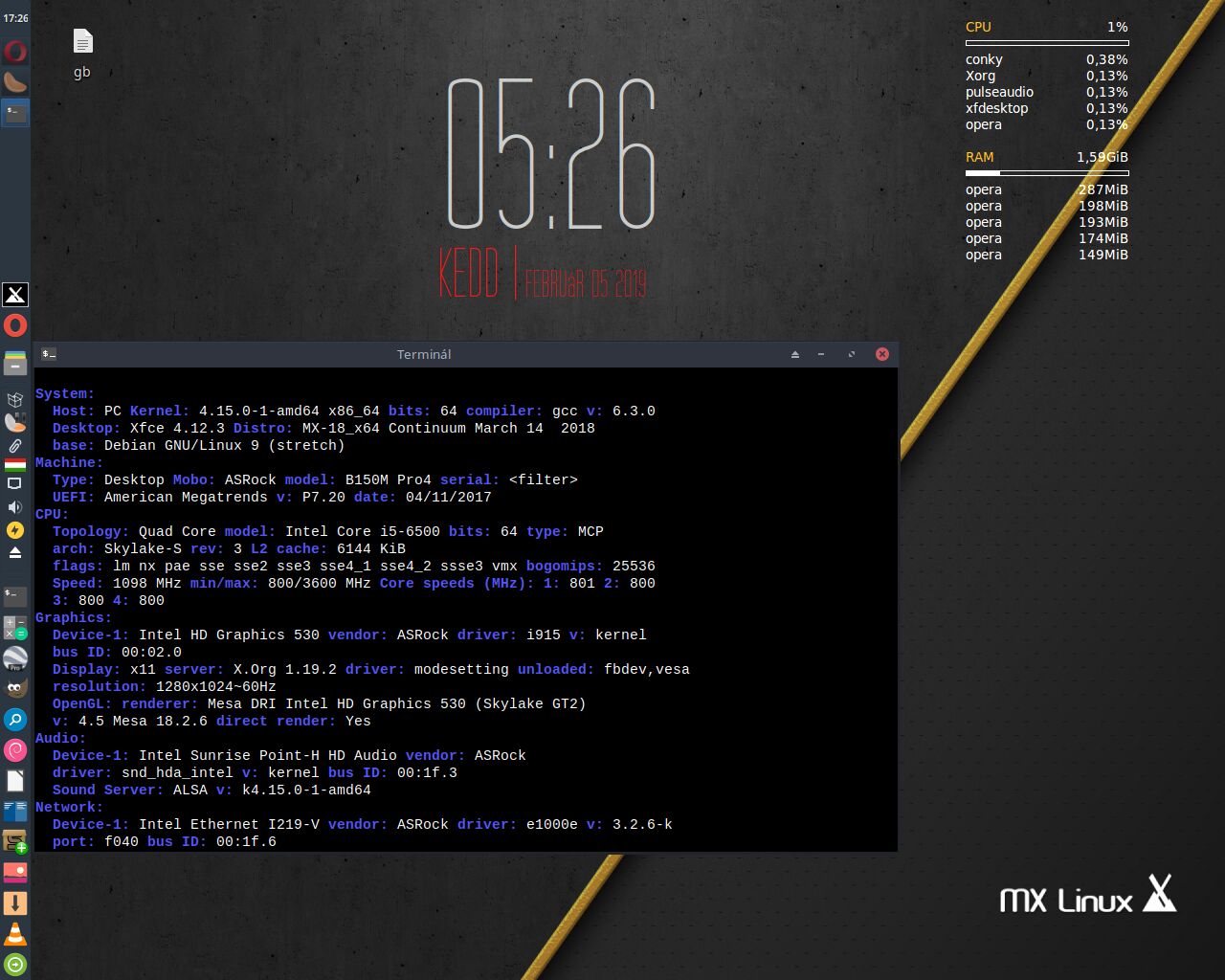The height and width of the screenshot is (980, 1225).
Task: Click the 17:26 panel clock
Action: tap(15, 18)
